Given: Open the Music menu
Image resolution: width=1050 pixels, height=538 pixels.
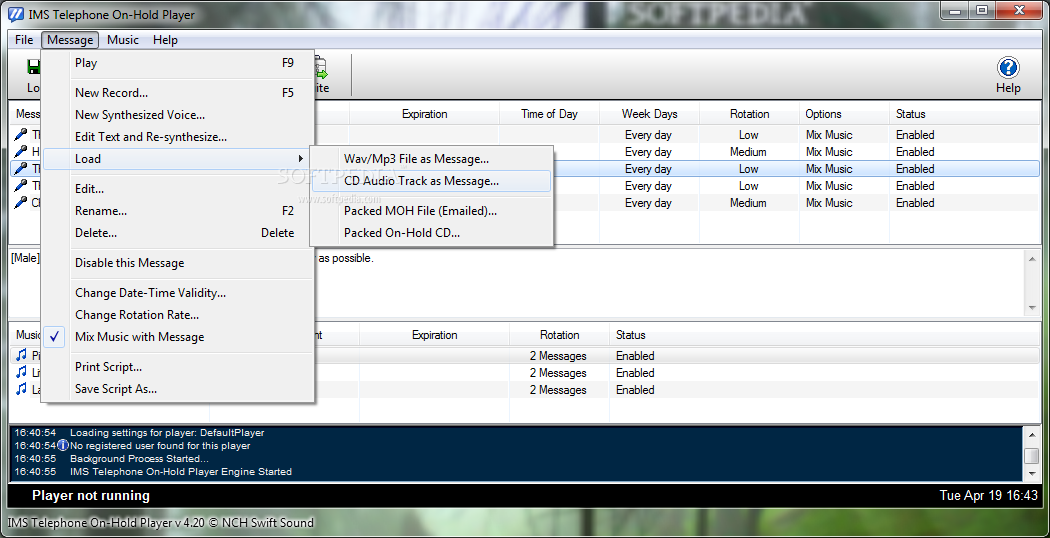Looking at the screenshot, I should (123, 40).
